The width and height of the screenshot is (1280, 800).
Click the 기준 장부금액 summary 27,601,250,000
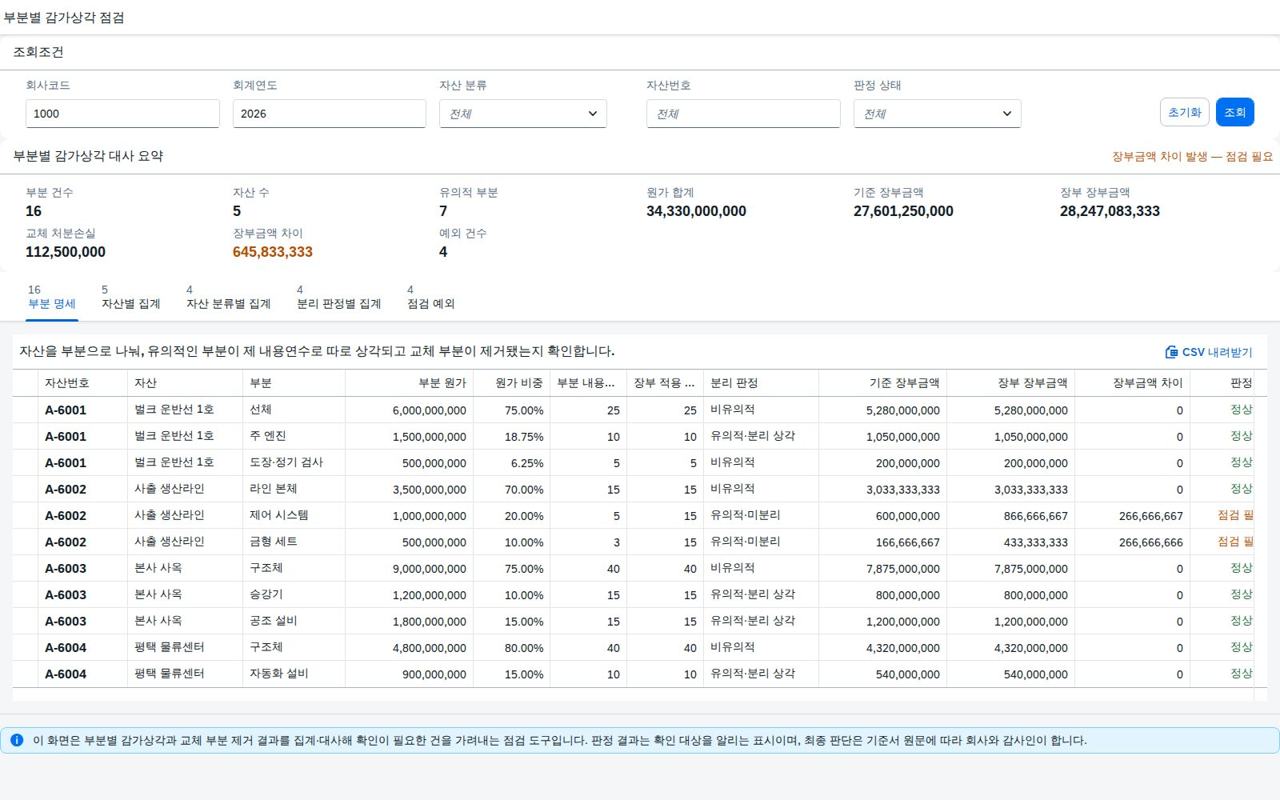[903, 211]
